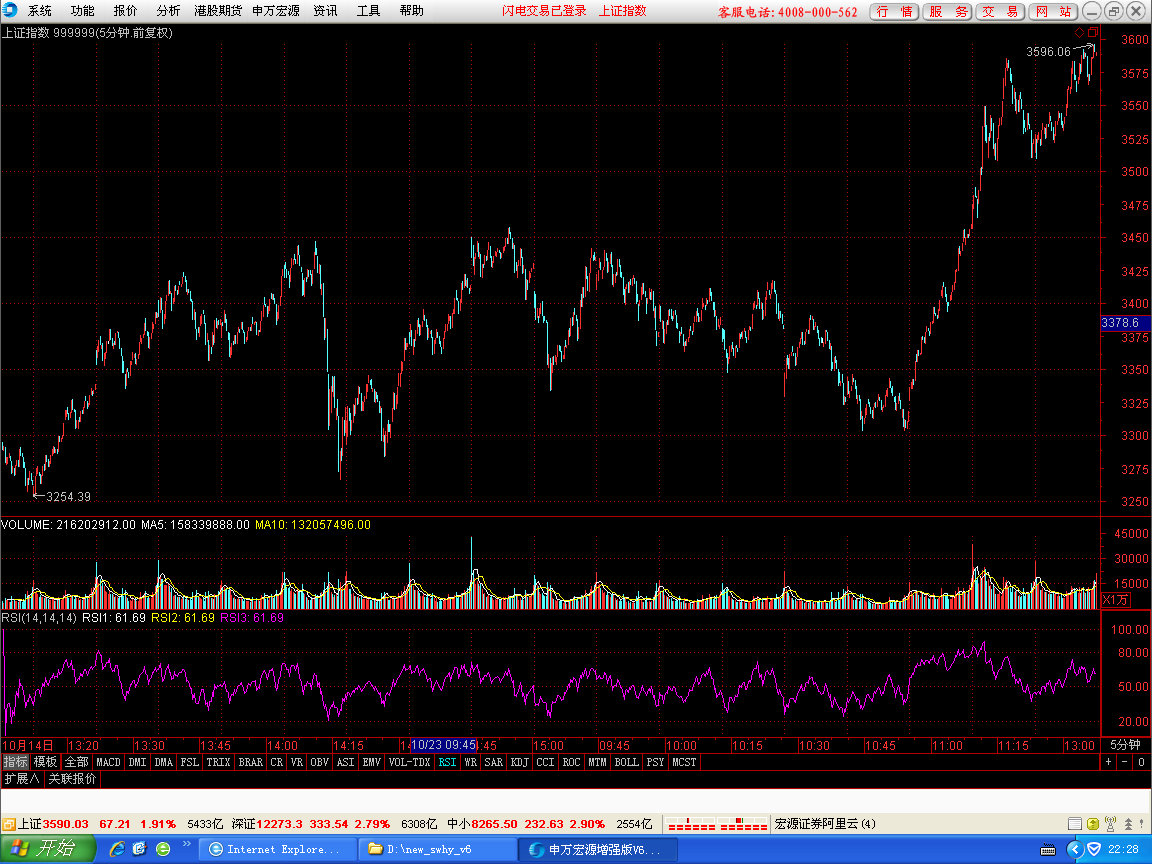Open the 工具 menu
Image resolution: width=1152 pixels, height=864 pixels.
coord(368,10)
